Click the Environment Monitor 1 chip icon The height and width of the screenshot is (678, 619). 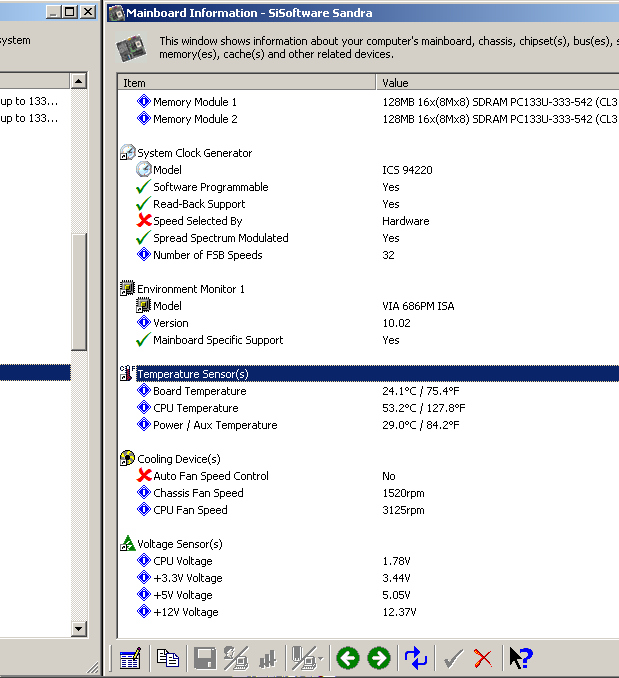click(x=127, y=288)
